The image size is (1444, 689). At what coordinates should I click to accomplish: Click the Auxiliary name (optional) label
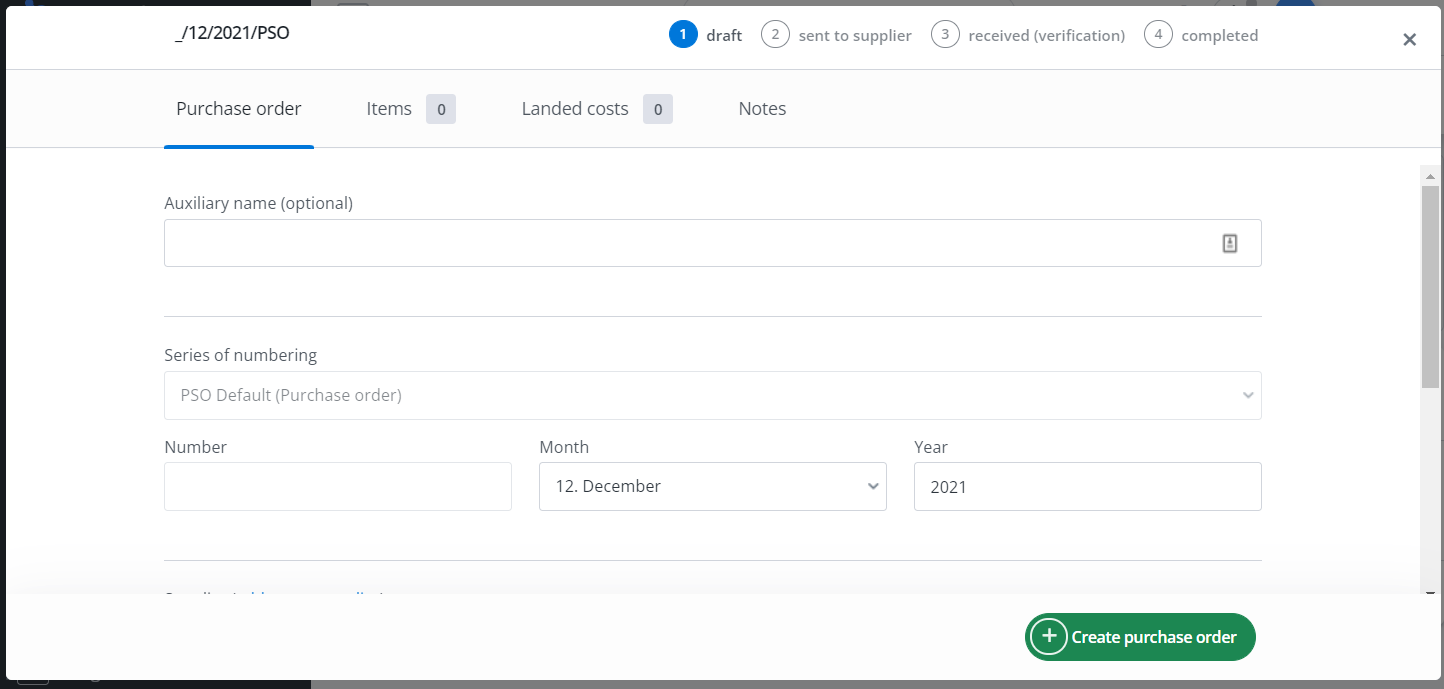pyautogui.click(x=258, y=203)
